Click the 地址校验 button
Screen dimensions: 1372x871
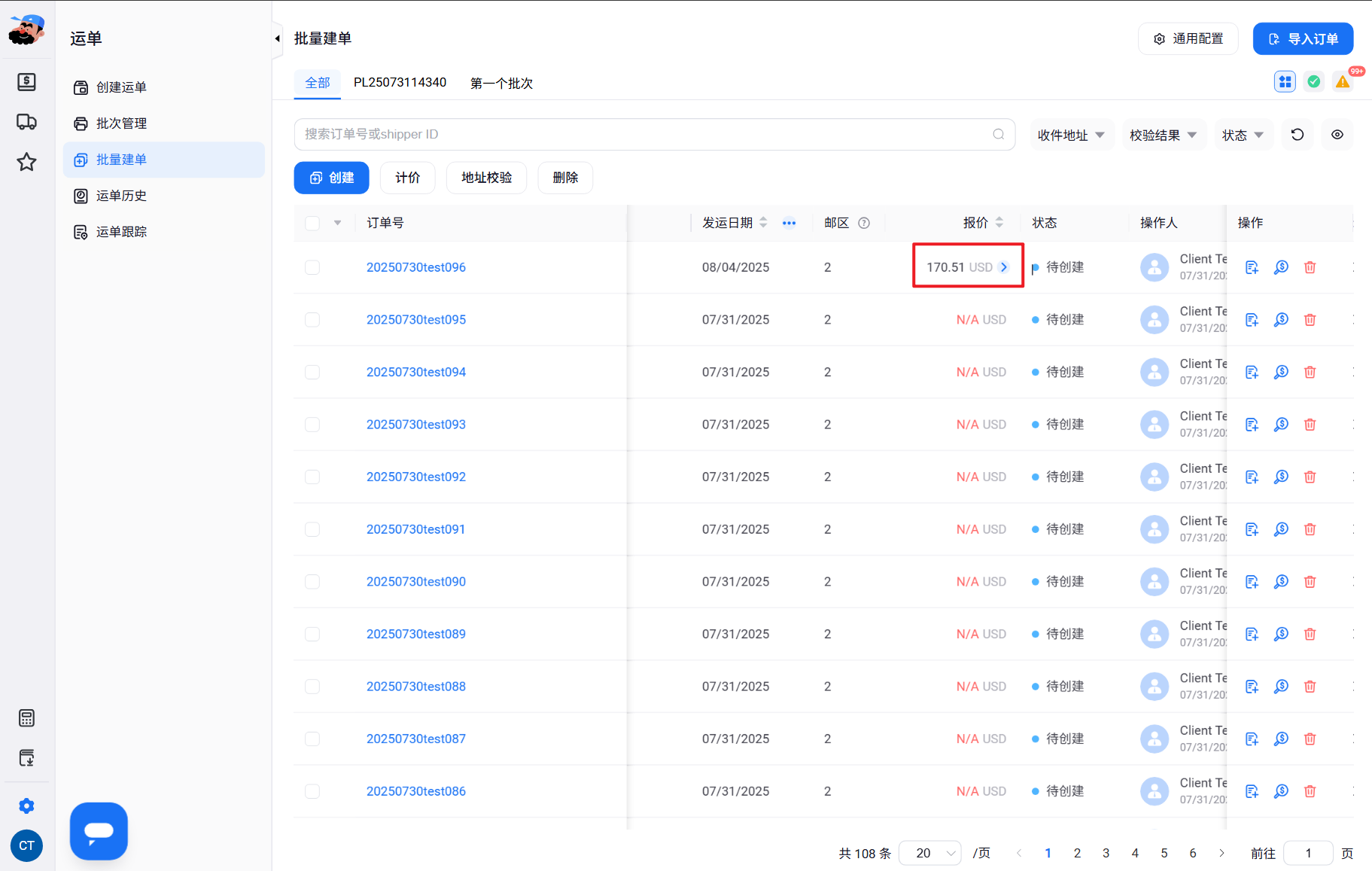(487, 178)
